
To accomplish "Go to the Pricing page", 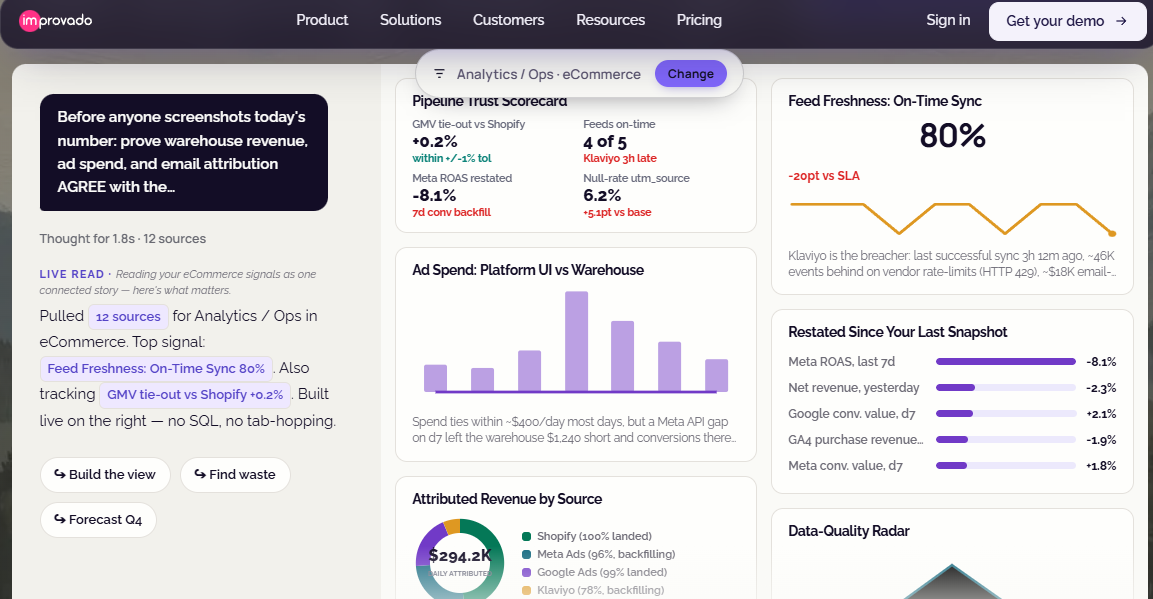I will point(699,21).
